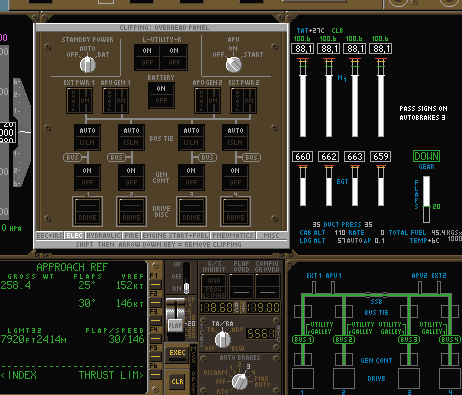
Task: Click the green DOWN gear indication
Action: coord(426,156)
